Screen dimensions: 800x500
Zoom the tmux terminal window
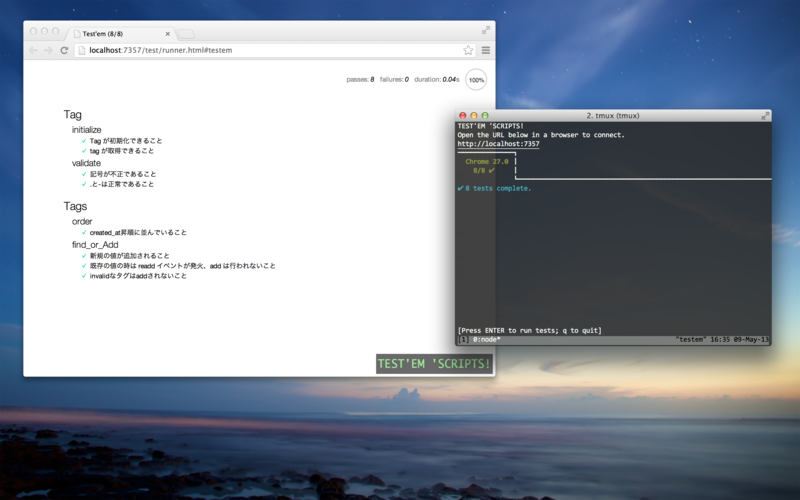(485, 116)
